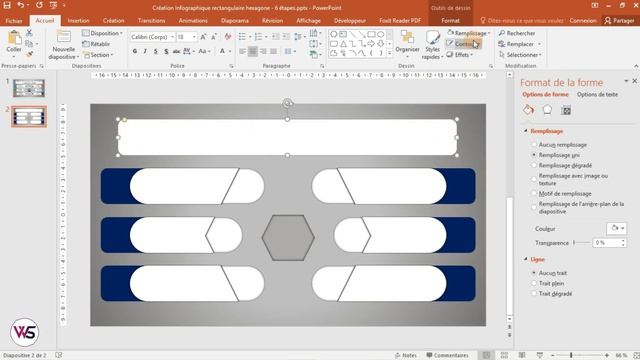Viewport: 640px width, 360px height.
Task: Click Styles rapides icon
Action: (x=432, y=44)
